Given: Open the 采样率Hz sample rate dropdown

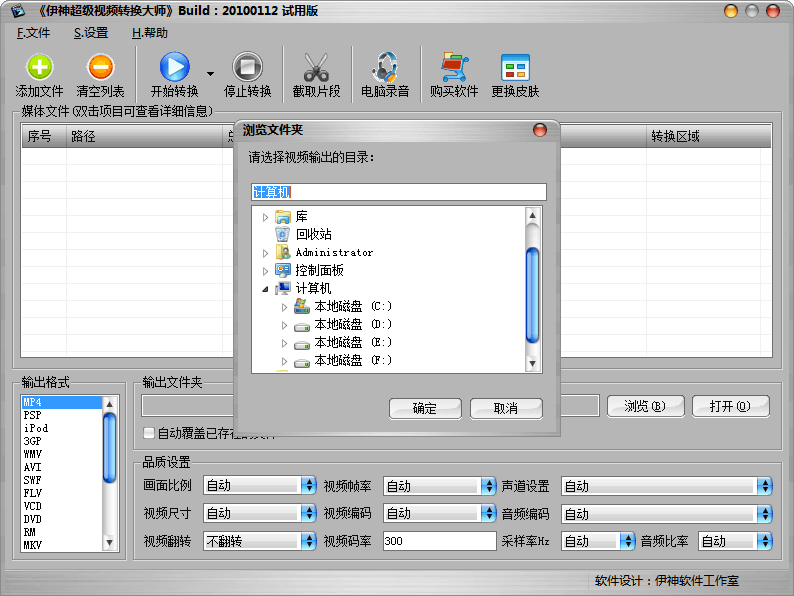Looking at the screenshot, I should (x=598, y=541).
